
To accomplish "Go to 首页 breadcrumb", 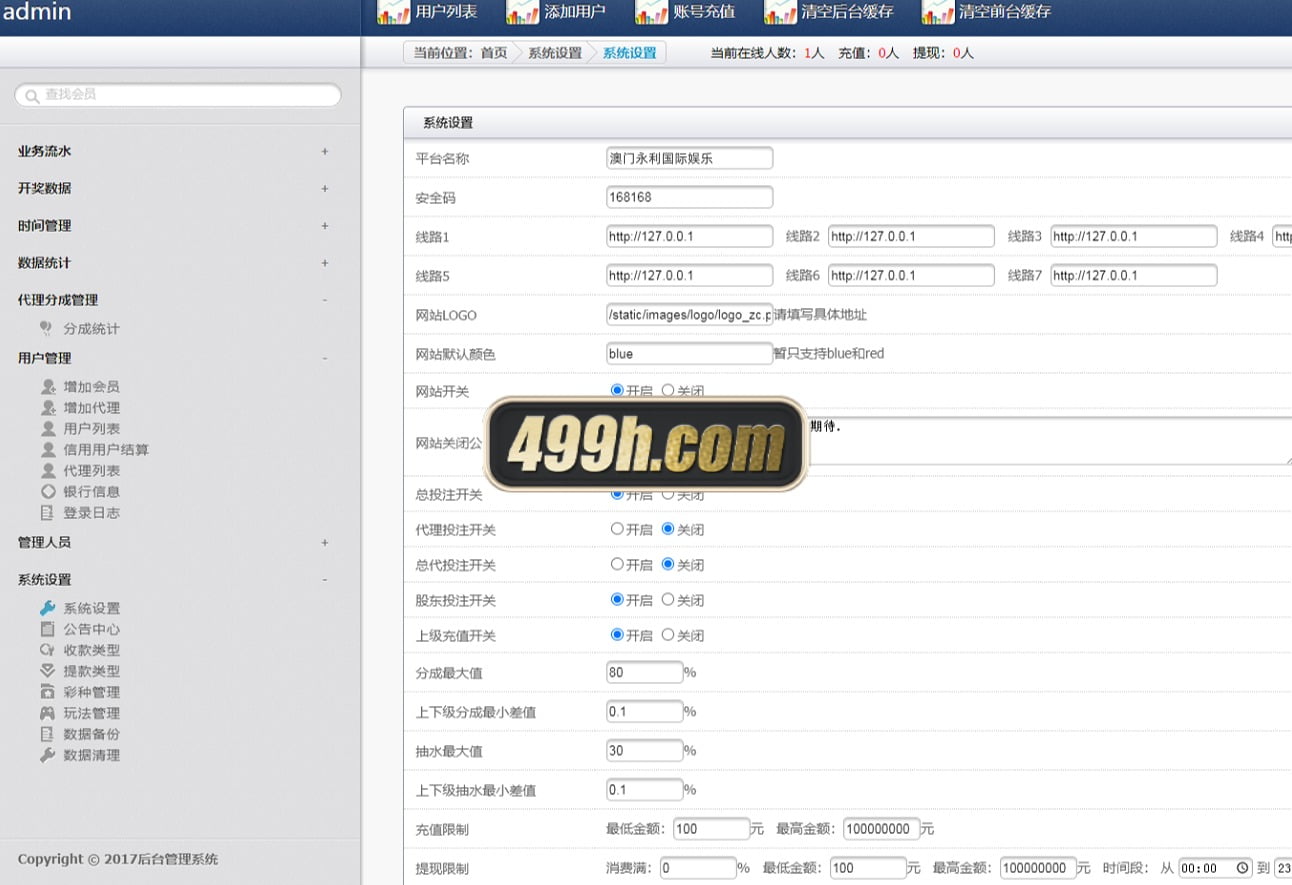I will pos(494,53).
